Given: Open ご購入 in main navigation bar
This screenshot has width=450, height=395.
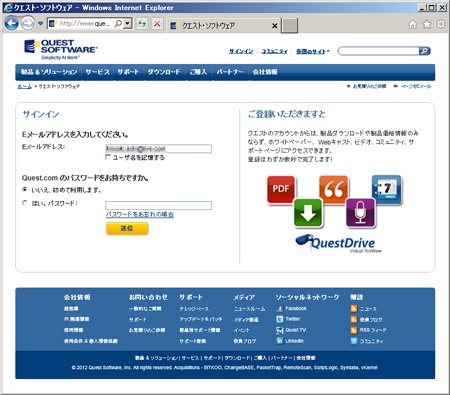Looking at the screenshot, I should click(x=198, y=72).
